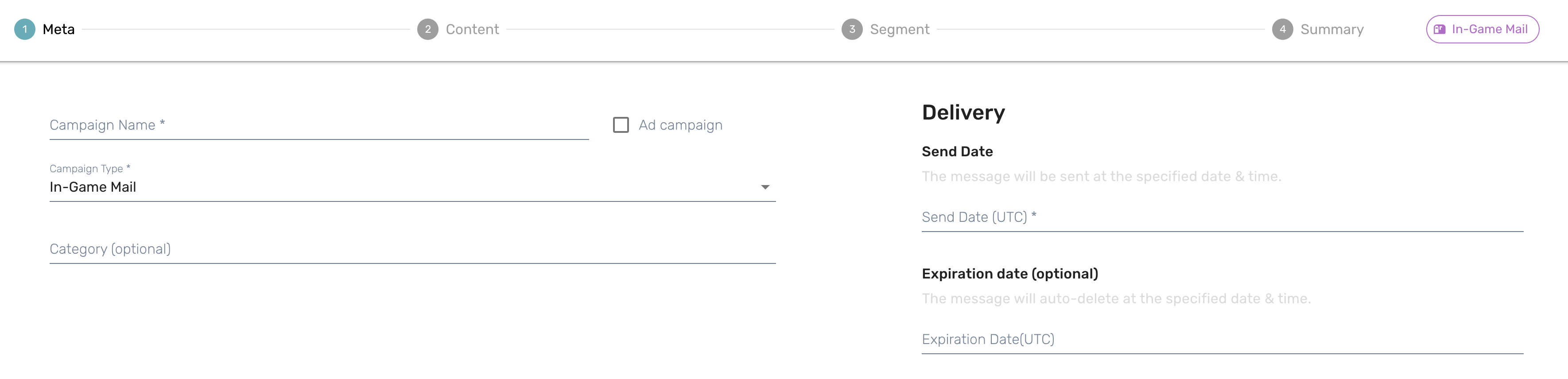Tick the Ad campaign checkbox
The width and height of the screenshot is (1568, 379).
pos(621,125)
